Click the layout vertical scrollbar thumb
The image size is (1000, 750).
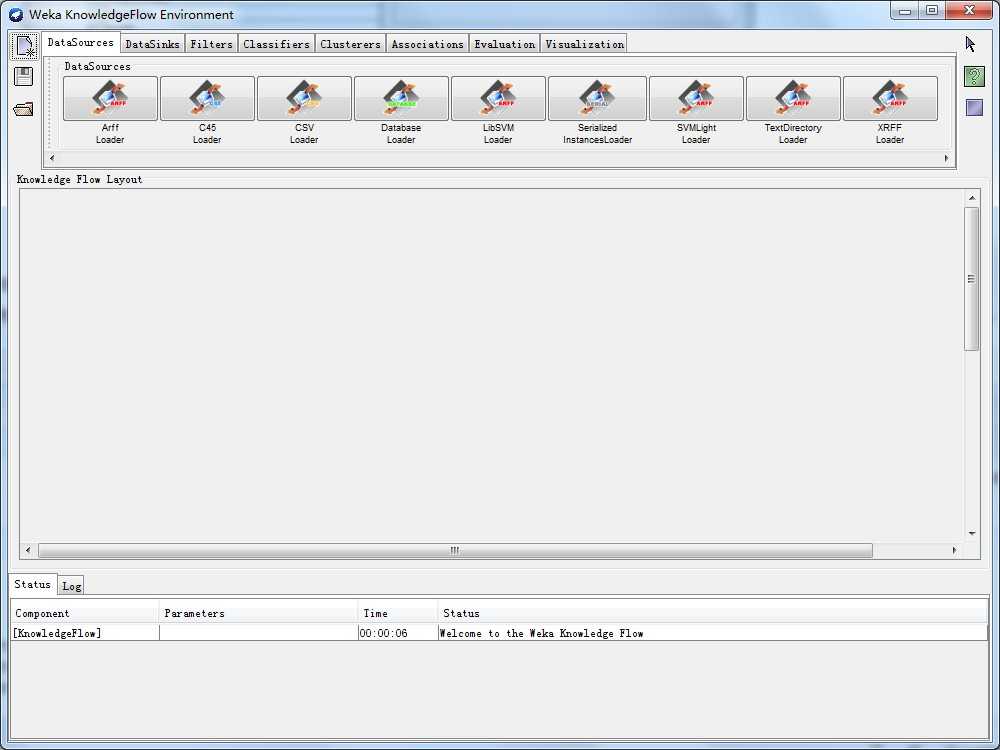click(972, 279)
